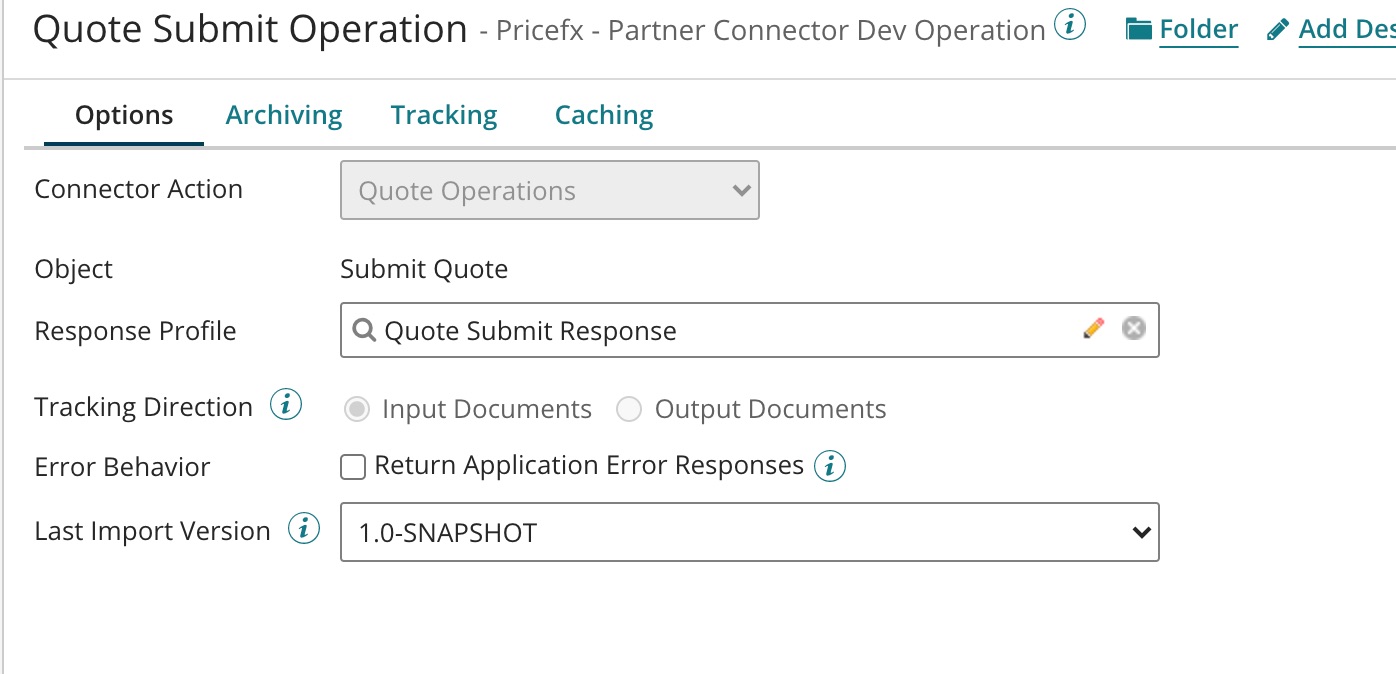Open Last Import Version info icon

click(x=304, y=529)
